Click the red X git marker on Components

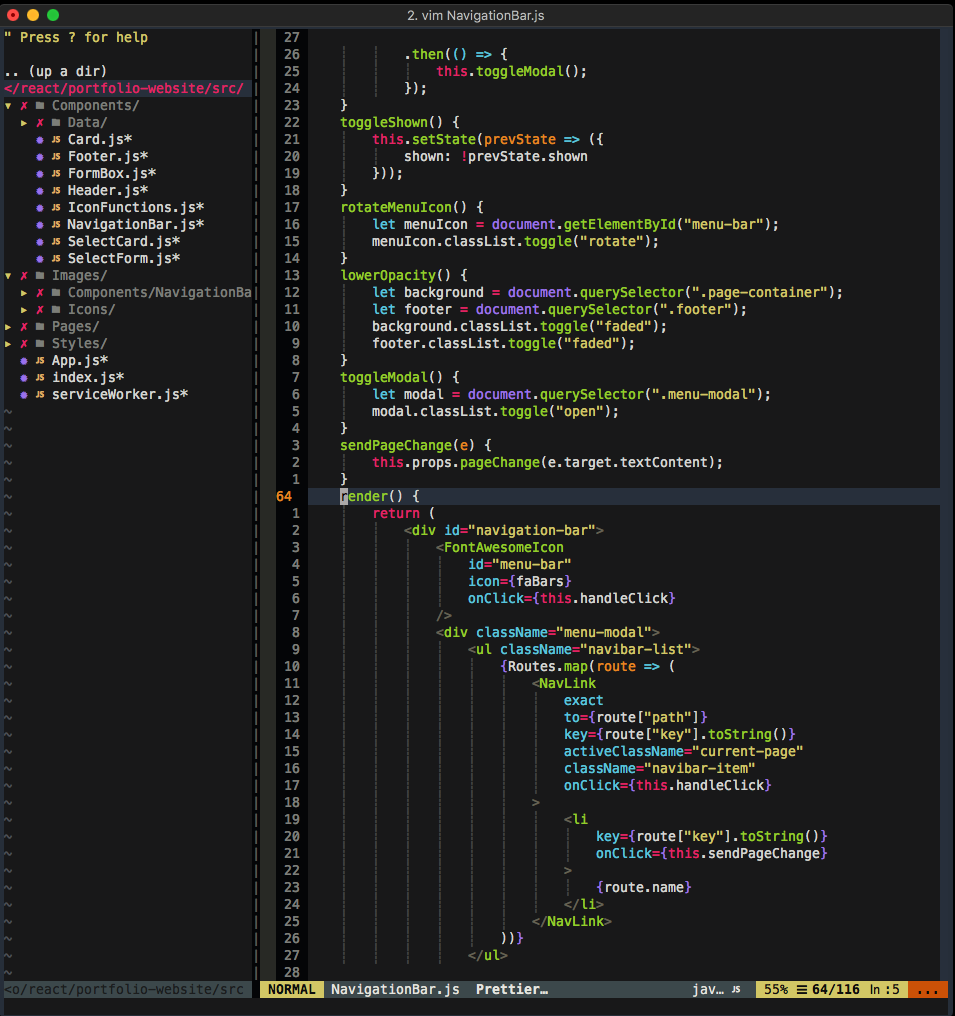(x=24, y=106)
